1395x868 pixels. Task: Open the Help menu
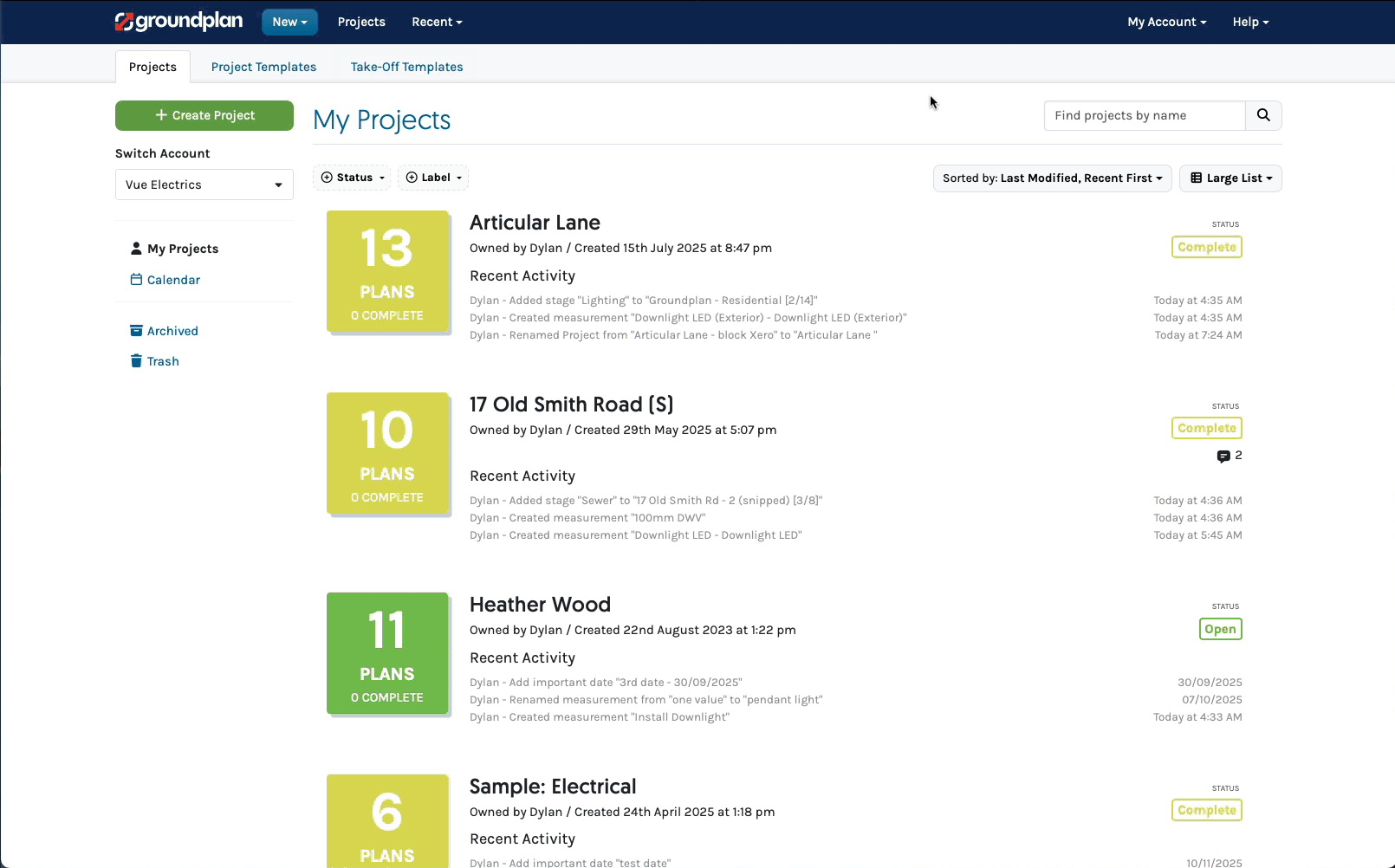1249,22
